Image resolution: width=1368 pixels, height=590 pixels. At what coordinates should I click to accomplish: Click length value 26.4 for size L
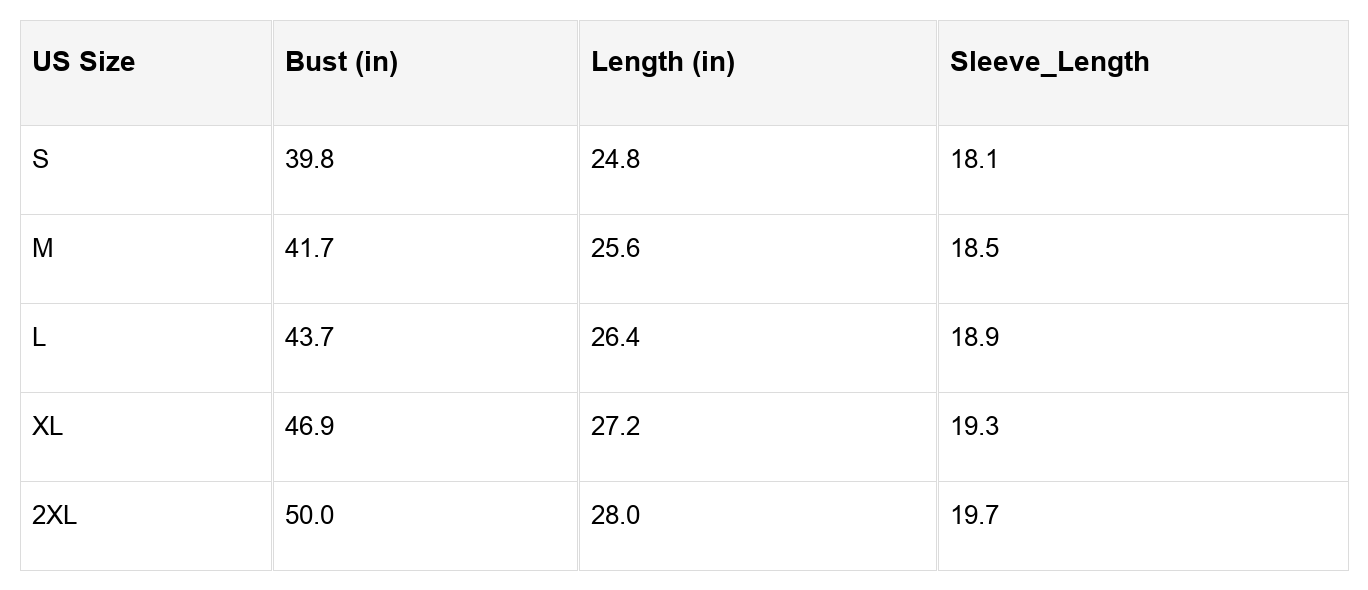point(615,338)
